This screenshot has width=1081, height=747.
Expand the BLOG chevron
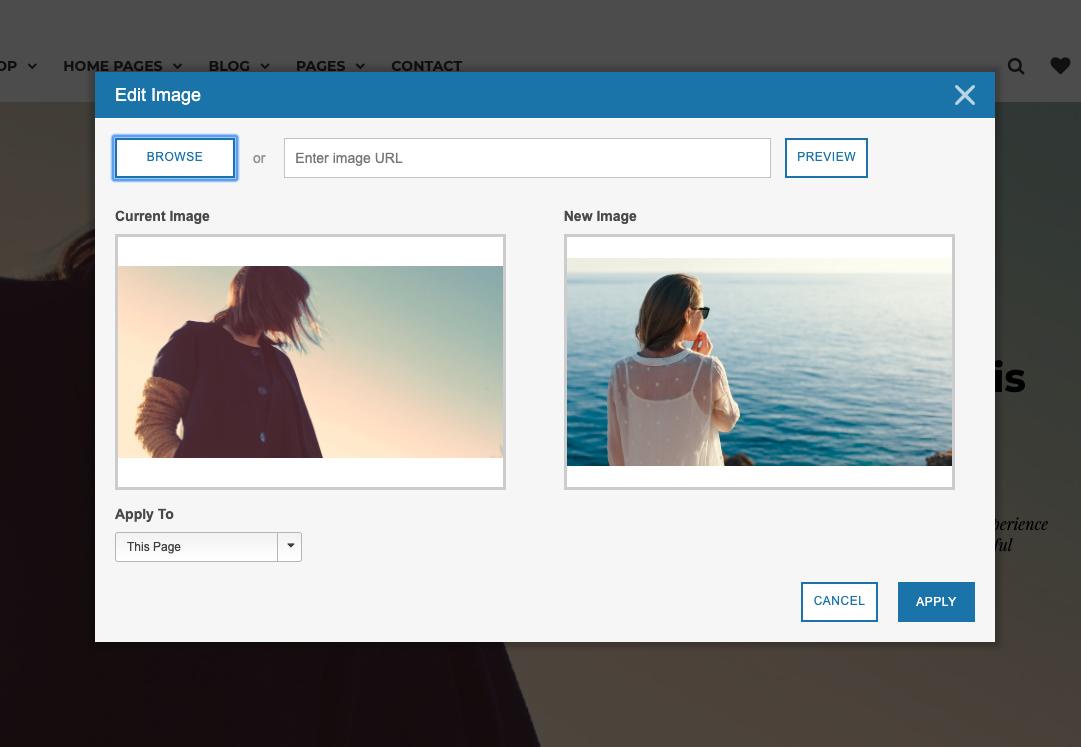(265, 66)
